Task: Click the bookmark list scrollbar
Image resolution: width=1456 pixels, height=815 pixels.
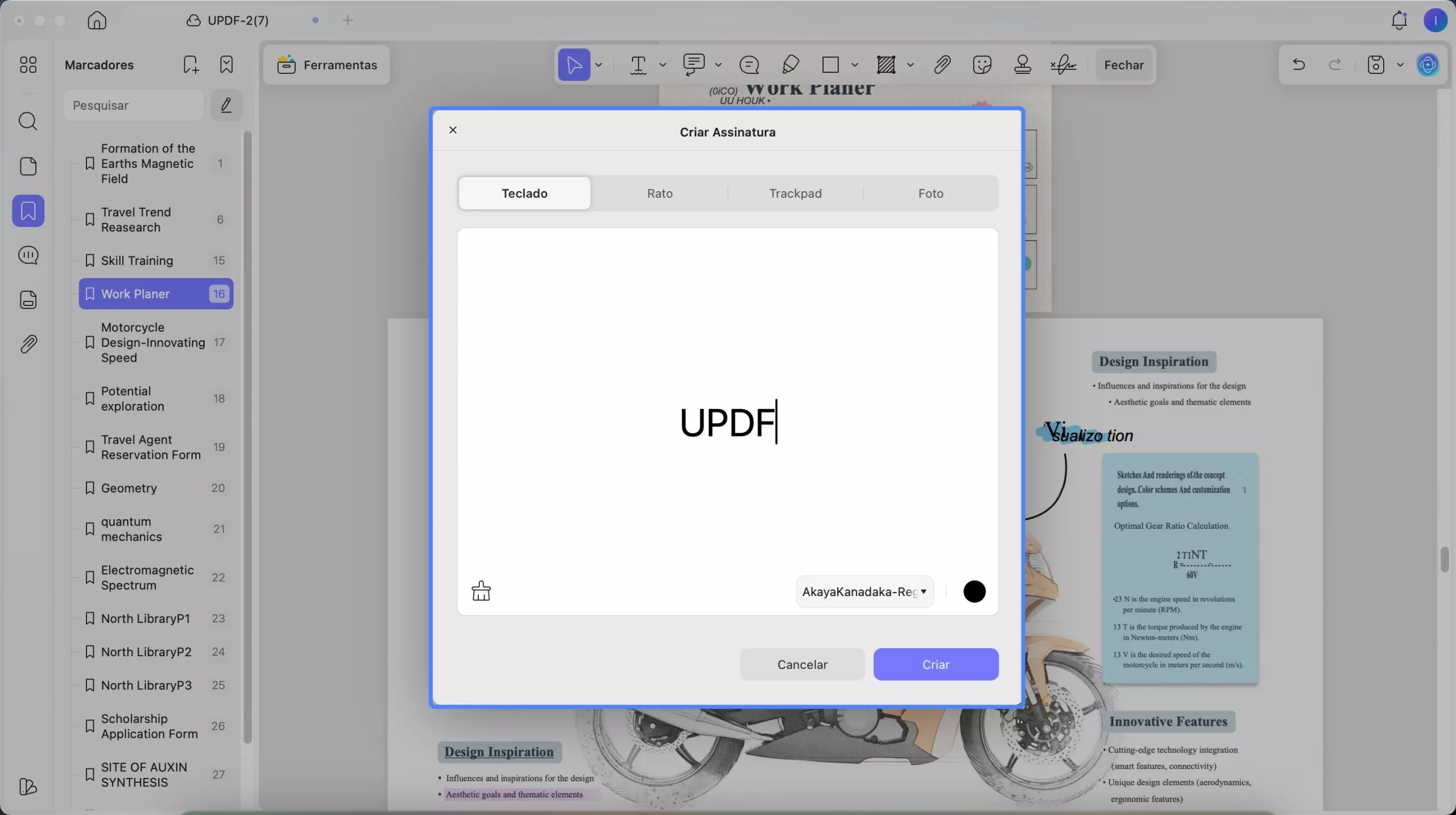Action: (x=247, y=437)
